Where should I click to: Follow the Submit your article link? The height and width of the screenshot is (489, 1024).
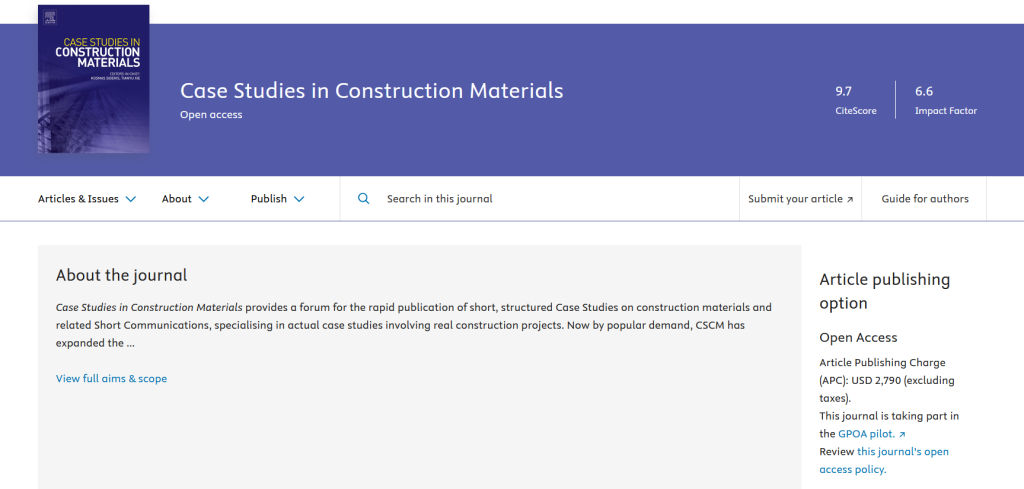point(795,199)
